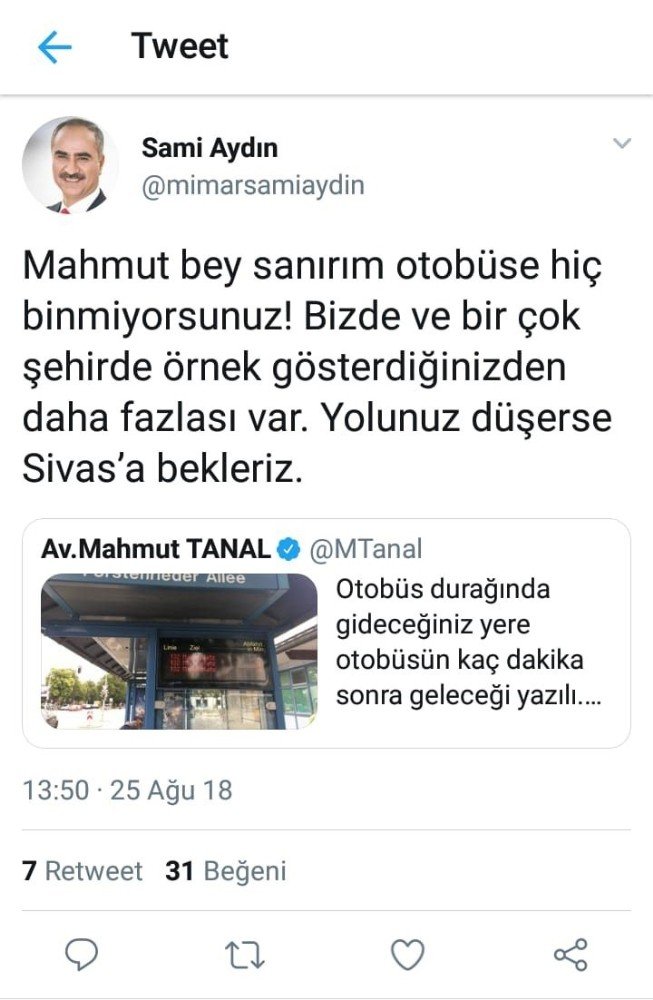Image resolution: width=653 pixels, height=1000 pixels.
Task: Select the Tweet header title
Action: [180, 47]
